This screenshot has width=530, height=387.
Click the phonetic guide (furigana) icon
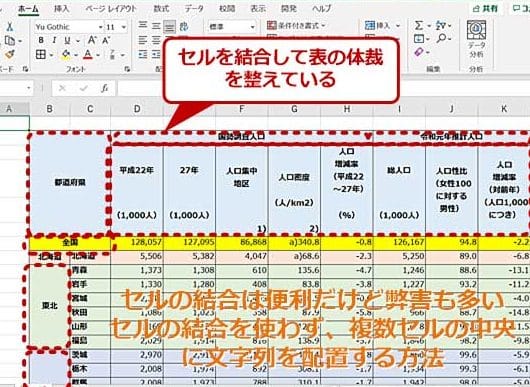113,54
